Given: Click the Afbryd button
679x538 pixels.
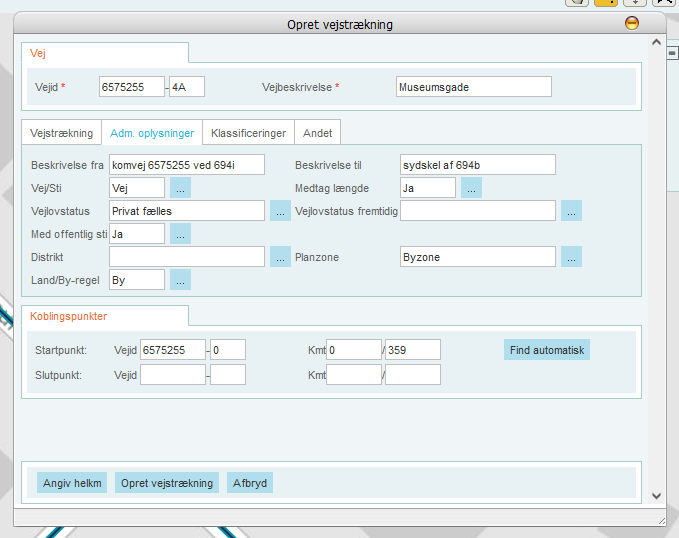Looking at the screenshot, I should tap(250, 483).
